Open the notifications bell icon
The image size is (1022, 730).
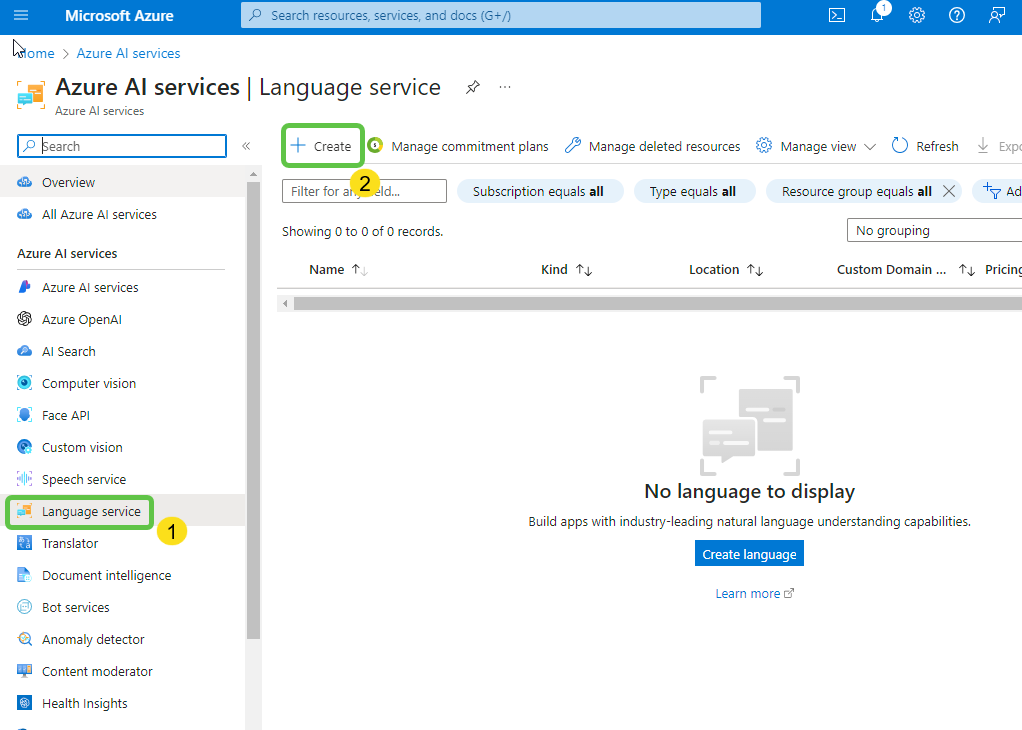(x=877, y=15)
